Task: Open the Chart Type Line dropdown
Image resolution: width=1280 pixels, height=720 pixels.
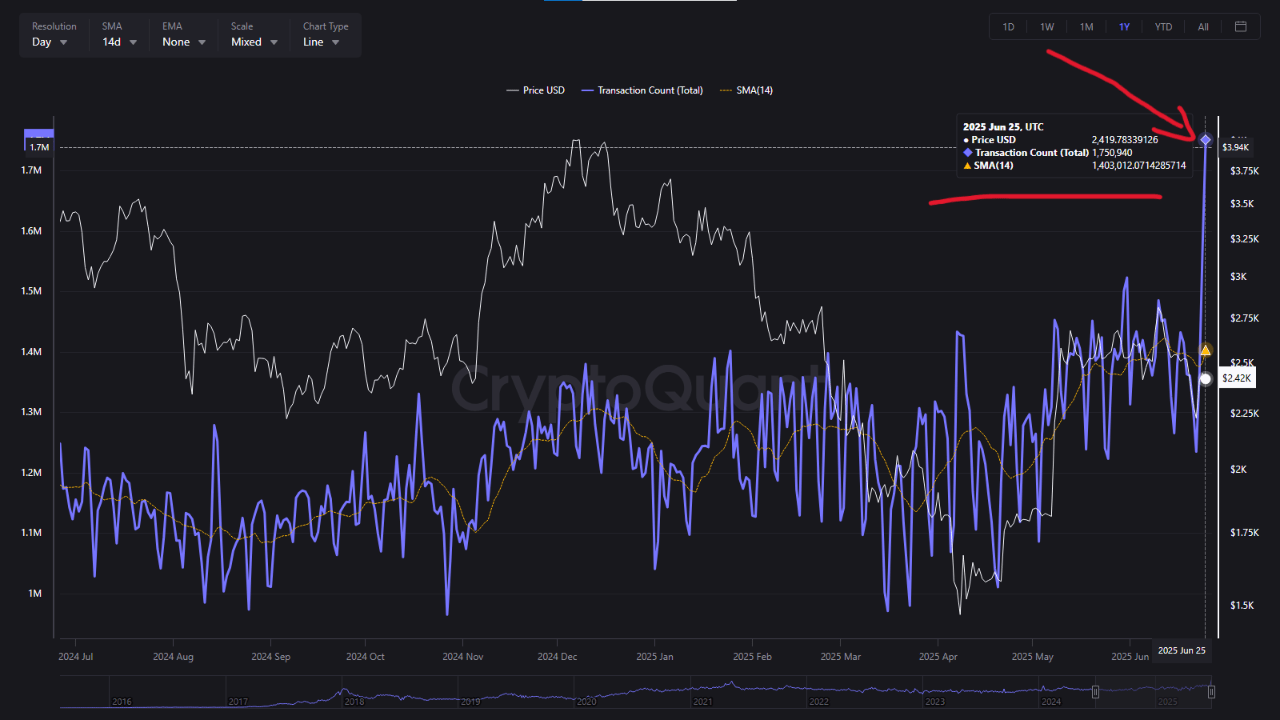Action: [x=321, y=42]
